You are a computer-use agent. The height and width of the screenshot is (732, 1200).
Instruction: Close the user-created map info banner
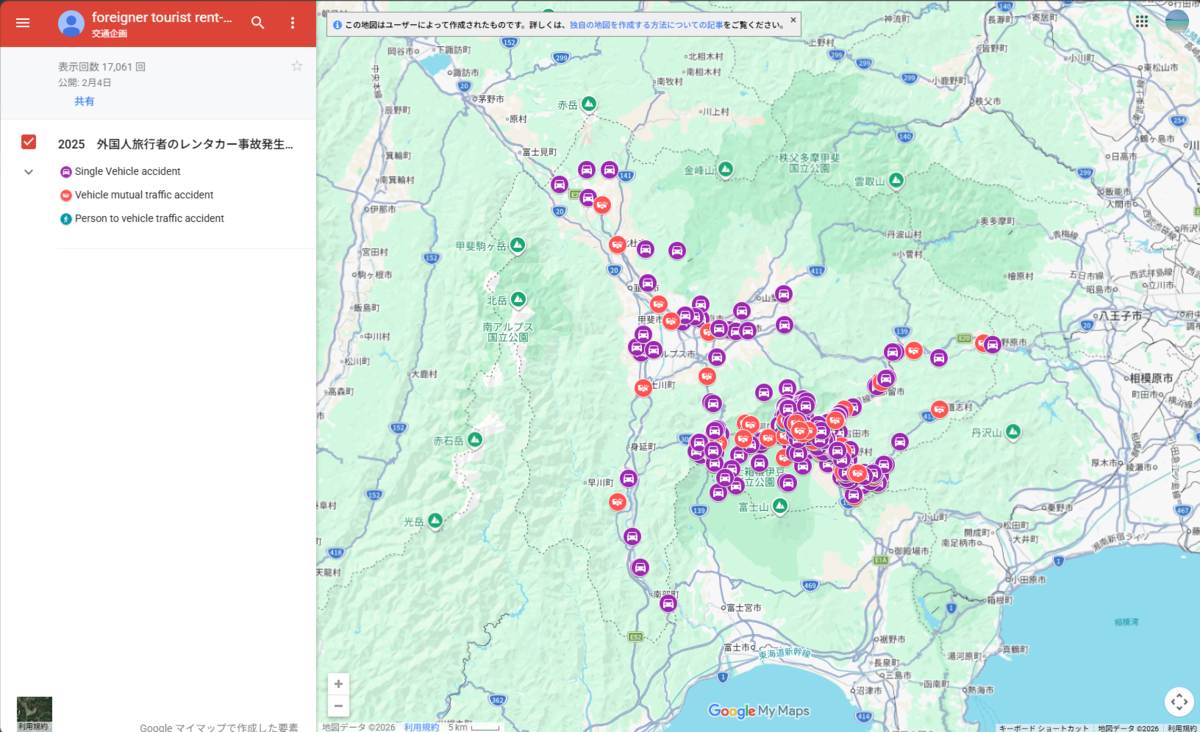tap(793, 19)
